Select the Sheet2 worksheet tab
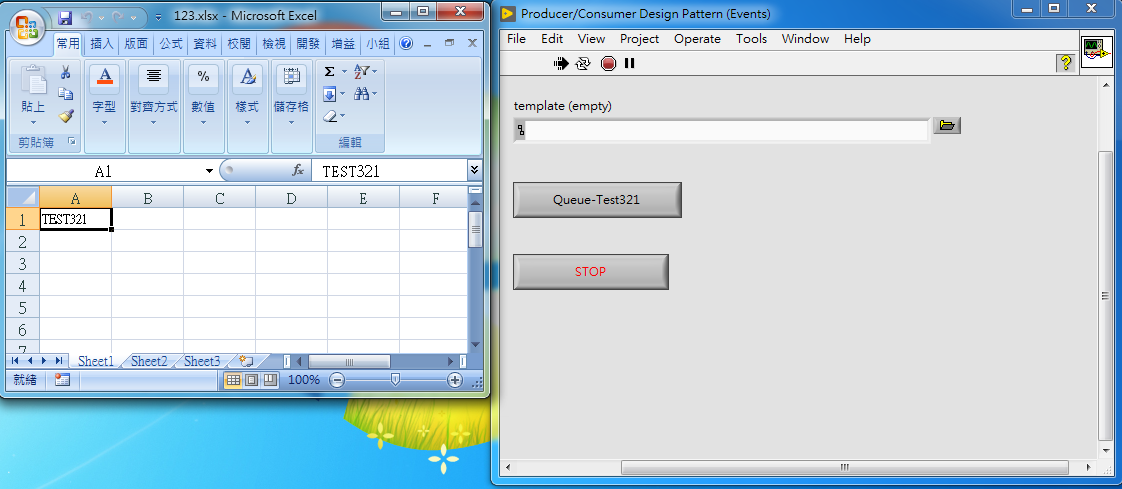 (x=149, y=361)
